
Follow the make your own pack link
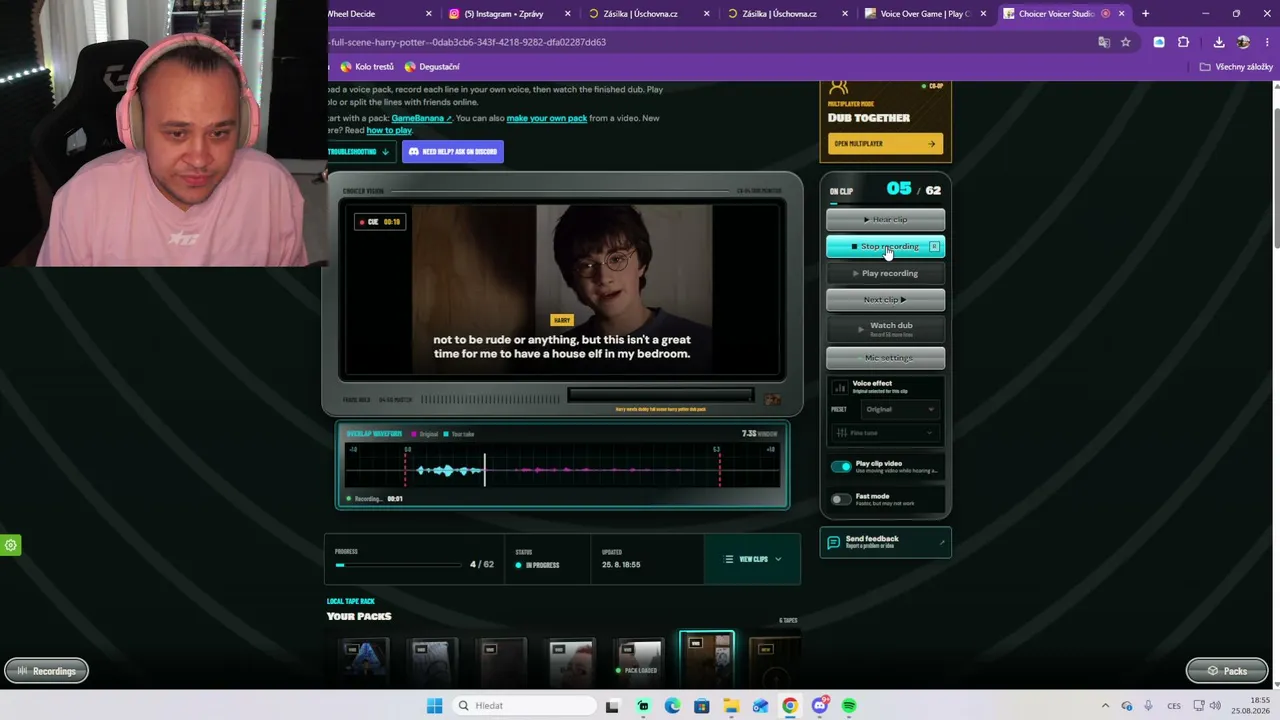[547, 118]
